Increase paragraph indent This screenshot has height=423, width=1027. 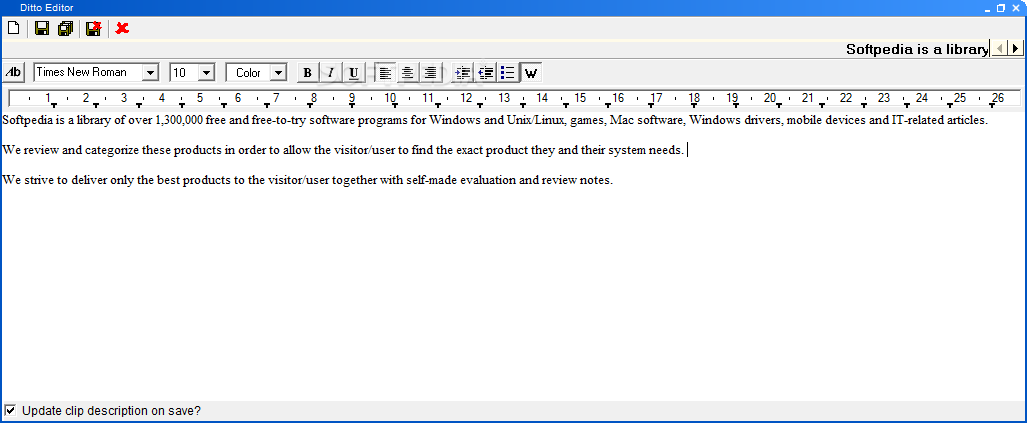click(463, 73)
